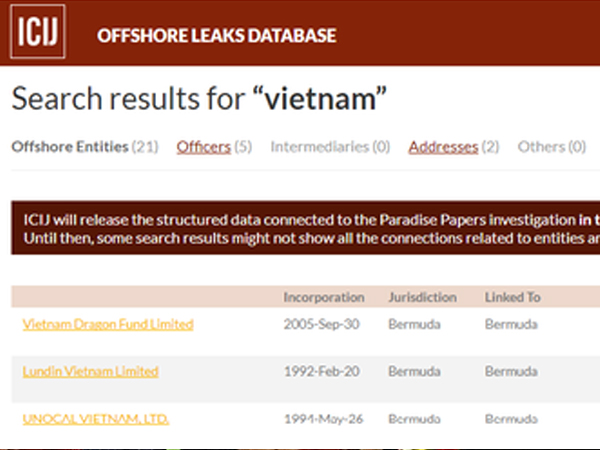
Task: Click Bermuda jurisdiction for Lundin Vietnam Limited
Action: coord(414,371)
